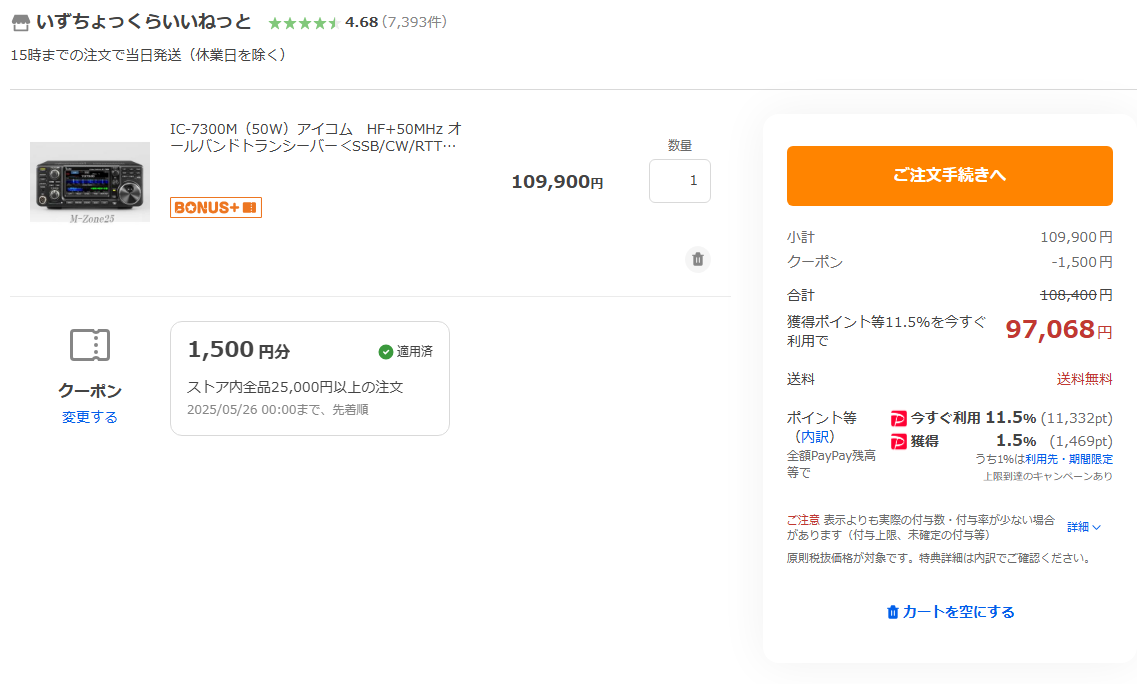This screenshot has height=684, width=1137.
Task: Click the trash icon to delete IC-7300M item
Action: (x=698, y=259)
